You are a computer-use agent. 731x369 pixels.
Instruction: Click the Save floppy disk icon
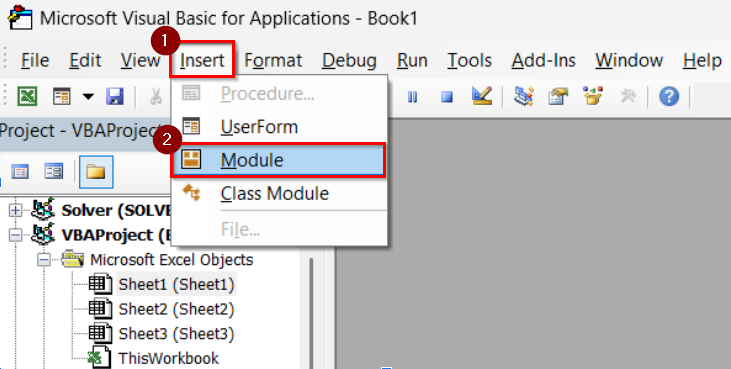(115, 96)
